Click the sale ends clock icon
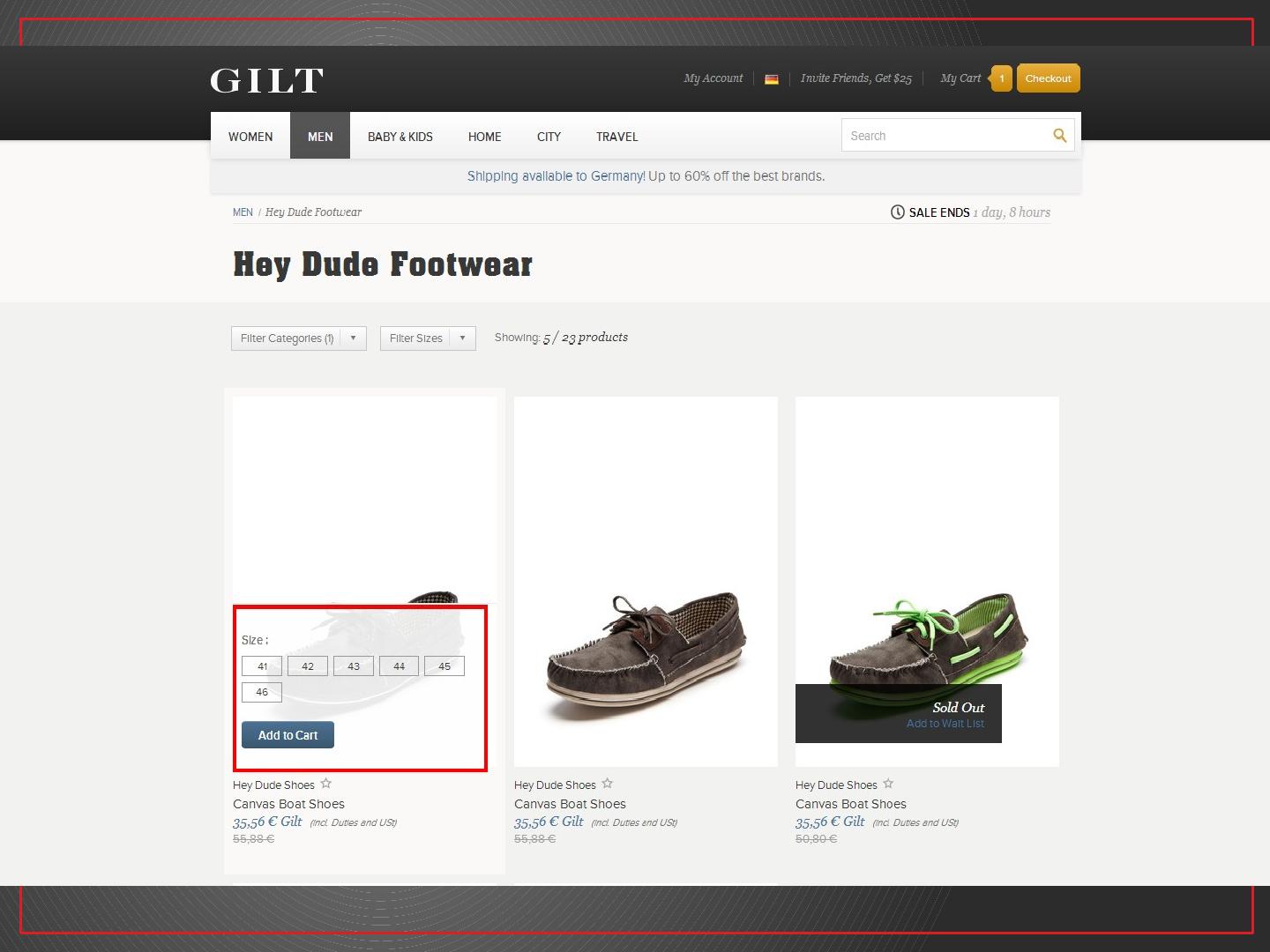The image size is (1270, 952). point(898,212)
